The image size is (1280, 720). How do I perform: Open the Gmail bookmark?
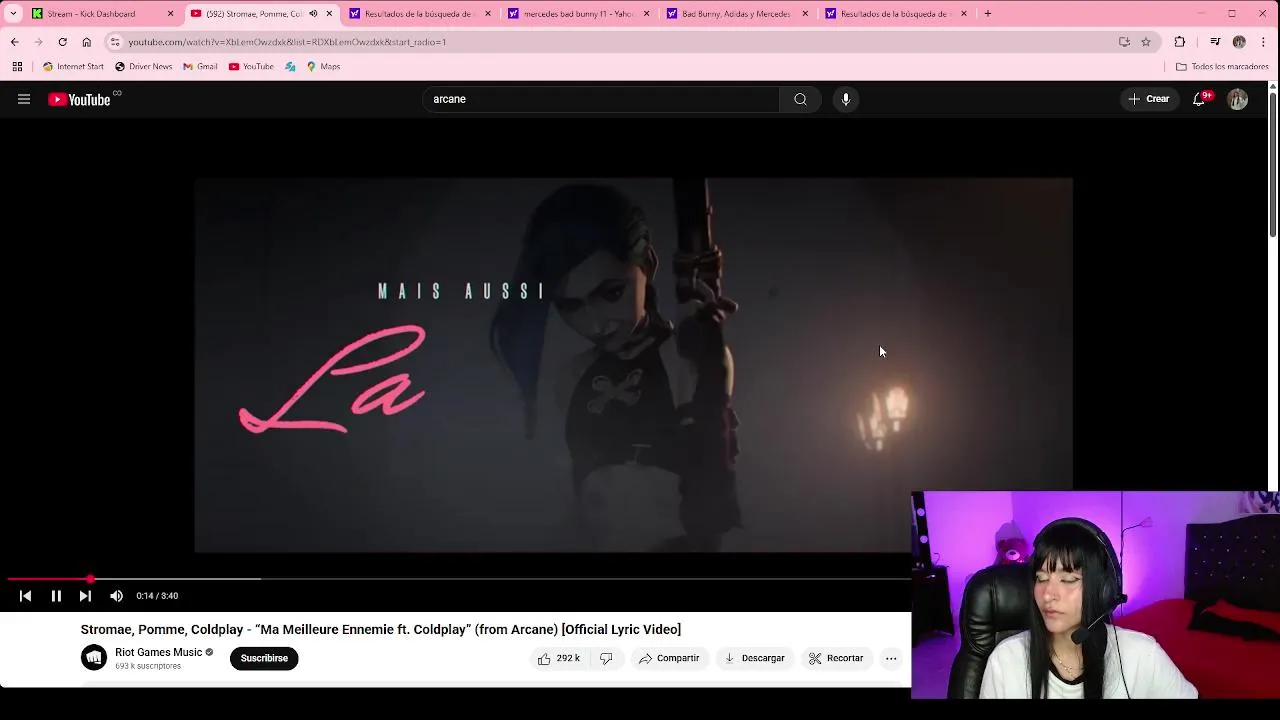tap(200, 67)
